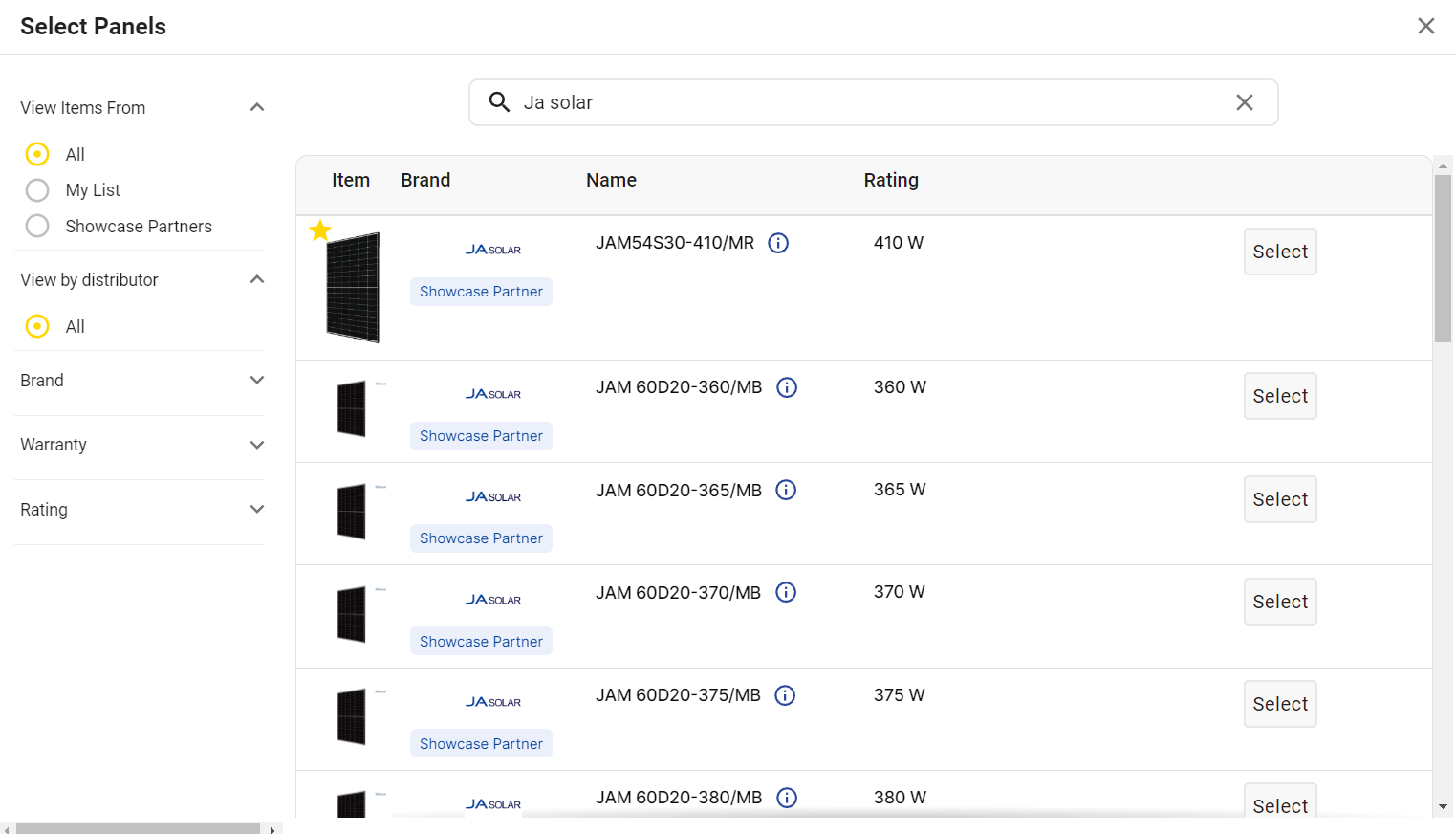This screenshot has height=834, width=1456.
Task: Click the sidebar horizontal scrollbar thumb
Action: pos(138,828)
